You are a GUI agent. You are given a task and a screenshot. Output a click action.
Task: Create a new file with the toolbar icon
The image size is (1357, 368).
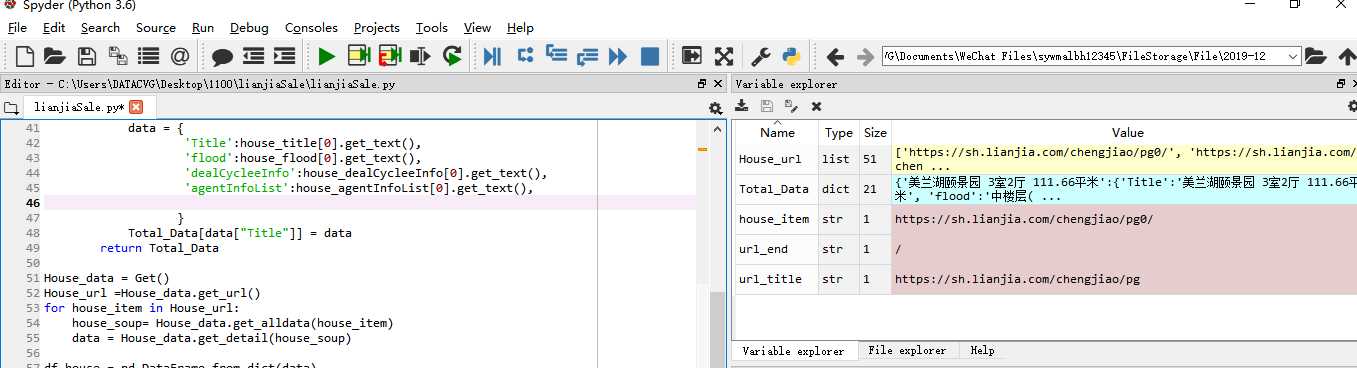[24, 56]
